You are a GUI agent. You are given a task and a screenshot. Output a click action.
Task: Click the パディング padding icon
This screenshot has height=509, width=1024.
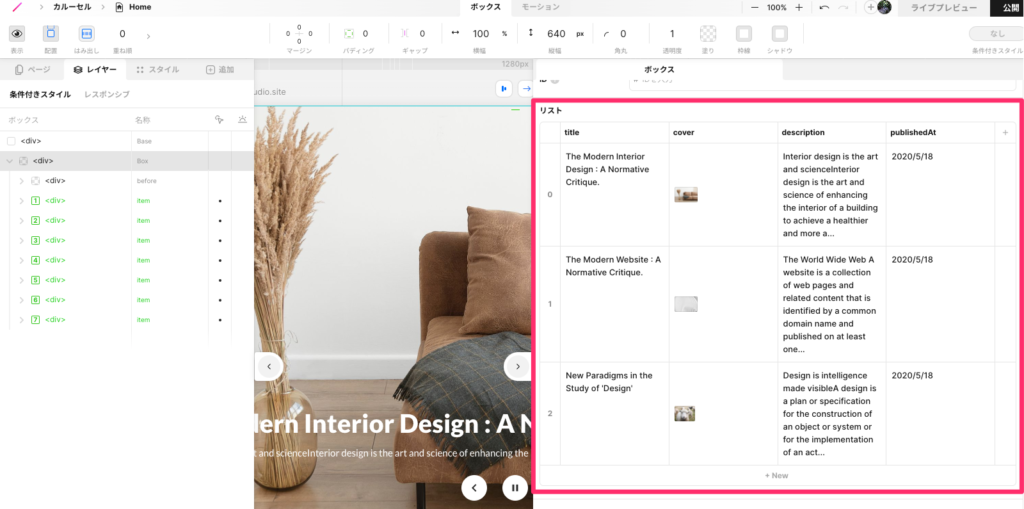click(349, 34)
